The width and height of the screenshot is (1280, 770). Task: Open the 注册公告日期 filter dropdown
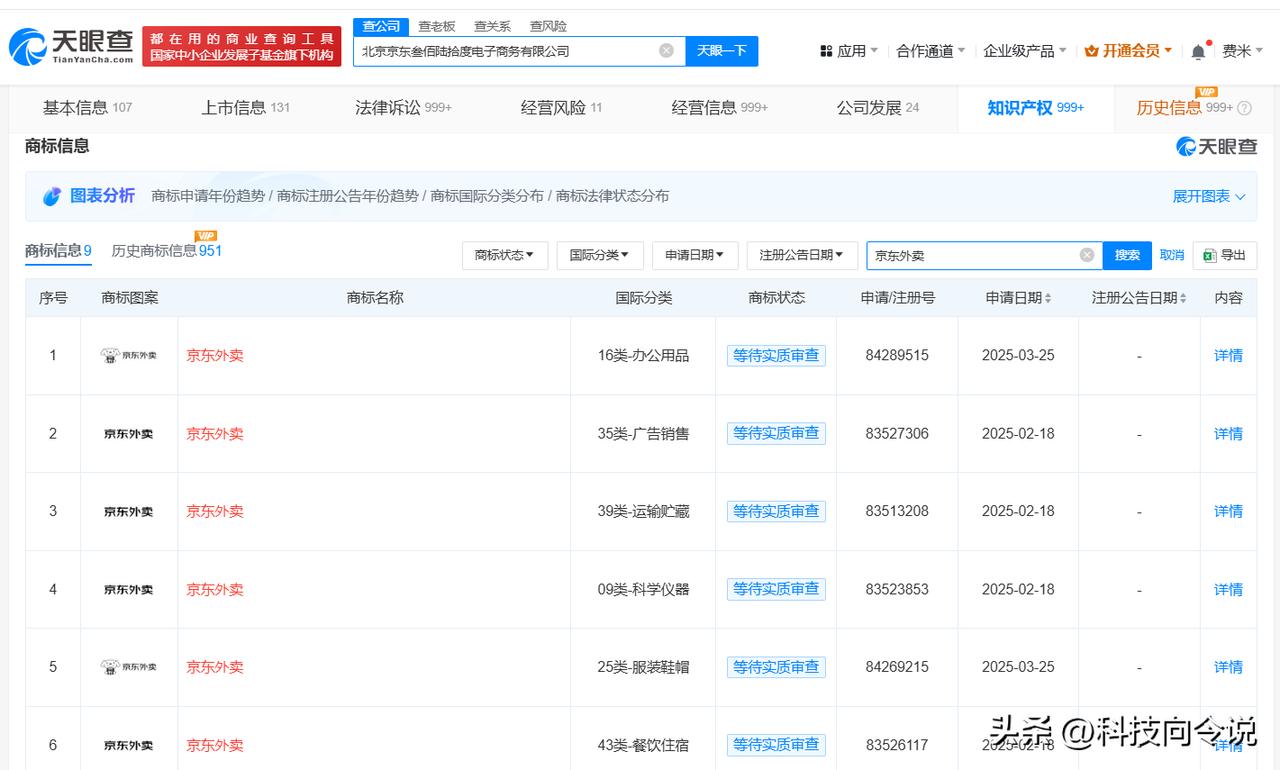(x=802, y=255)
